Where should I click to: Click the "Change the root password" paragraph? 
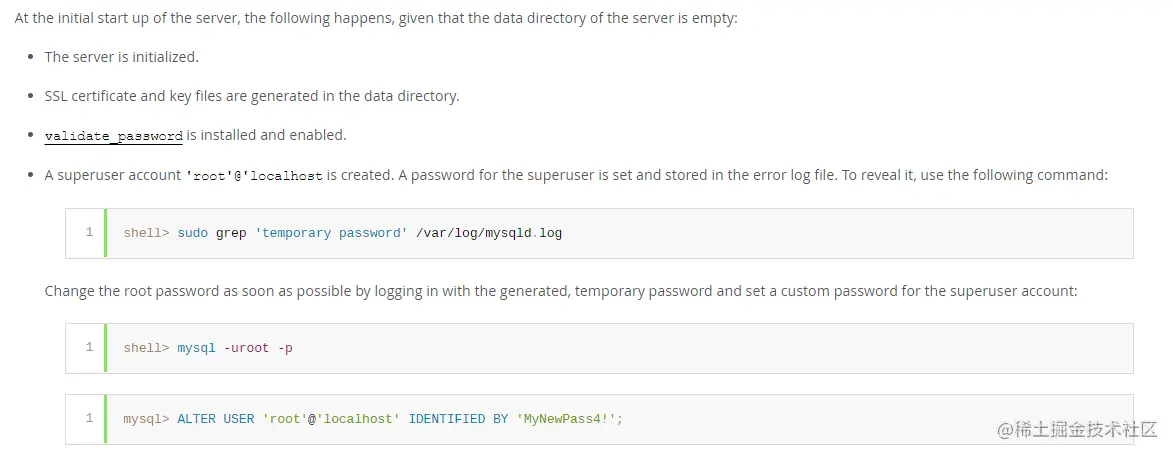tap(560, 291)
